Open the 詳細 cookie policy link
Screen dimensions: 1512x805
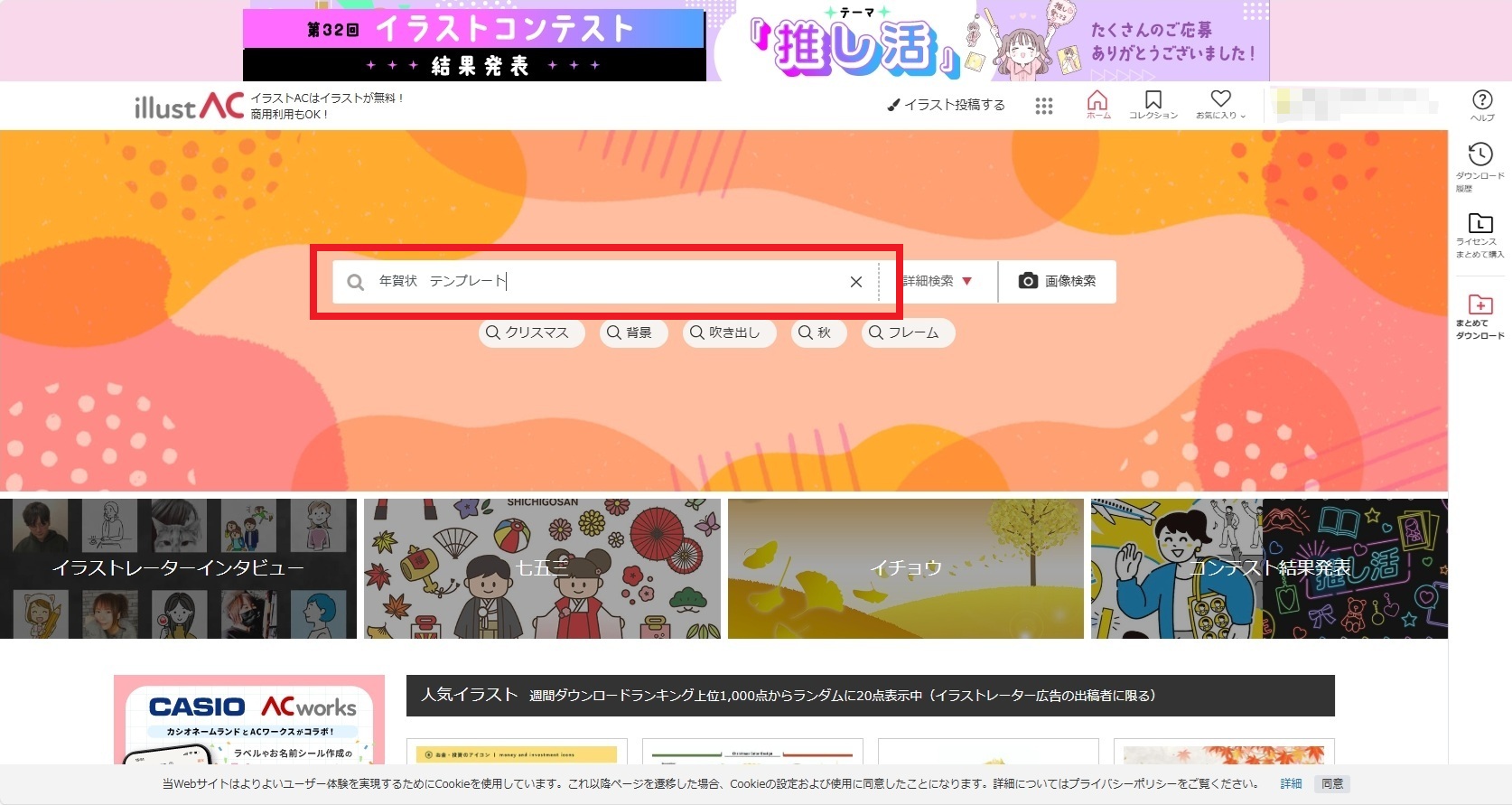[x=1291, y=783]
